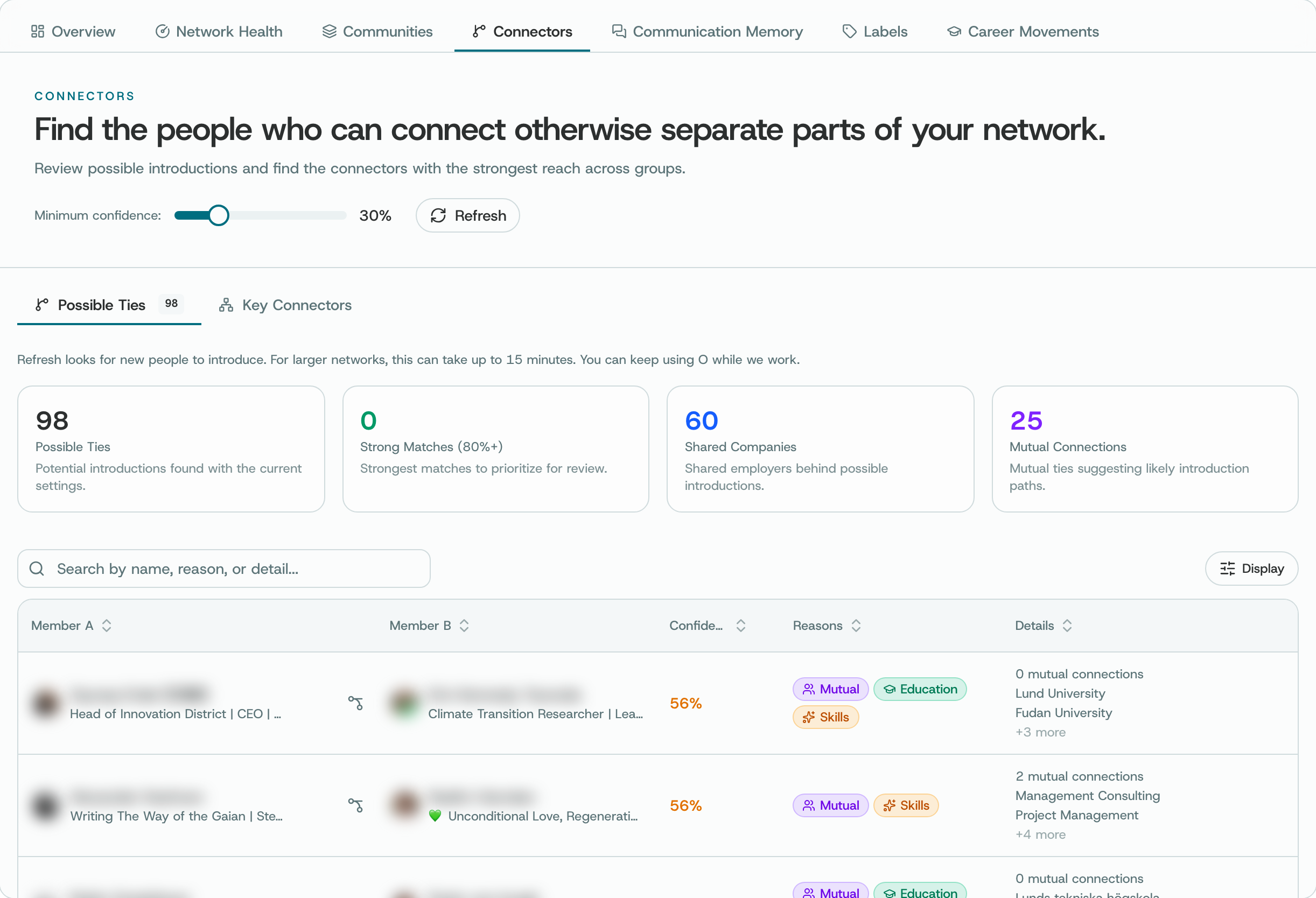
Task: Click the minimum confidence slider track
Action: (x=261, y=215)
